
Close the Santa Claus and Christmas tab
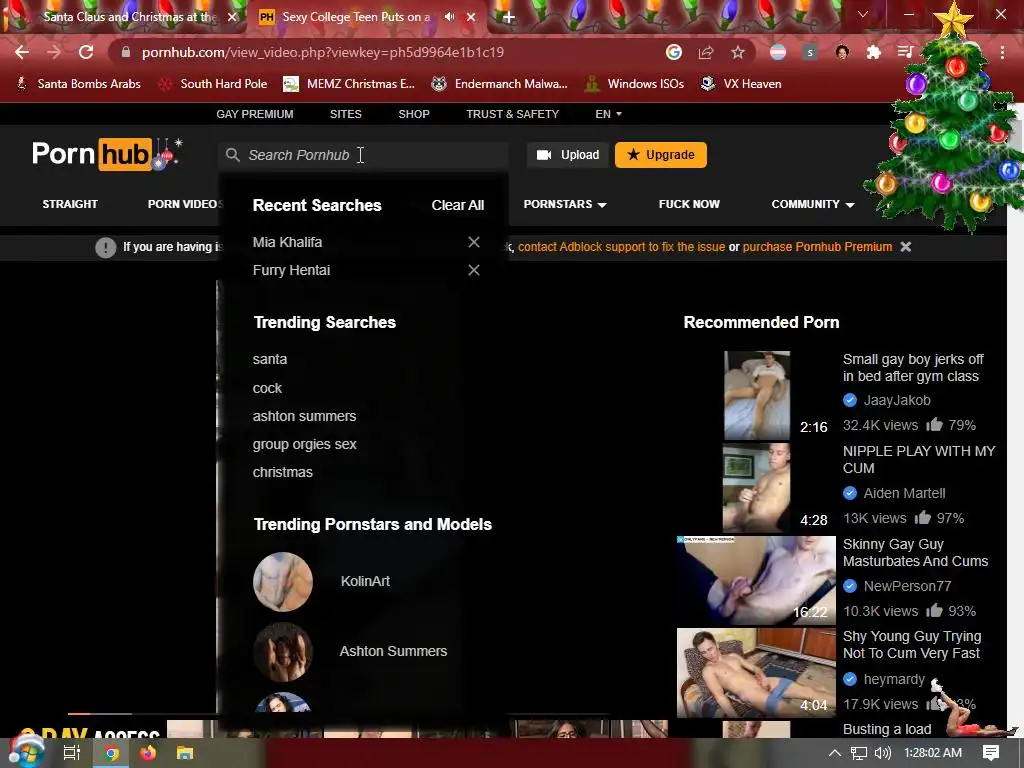click(x=232, y=17)
